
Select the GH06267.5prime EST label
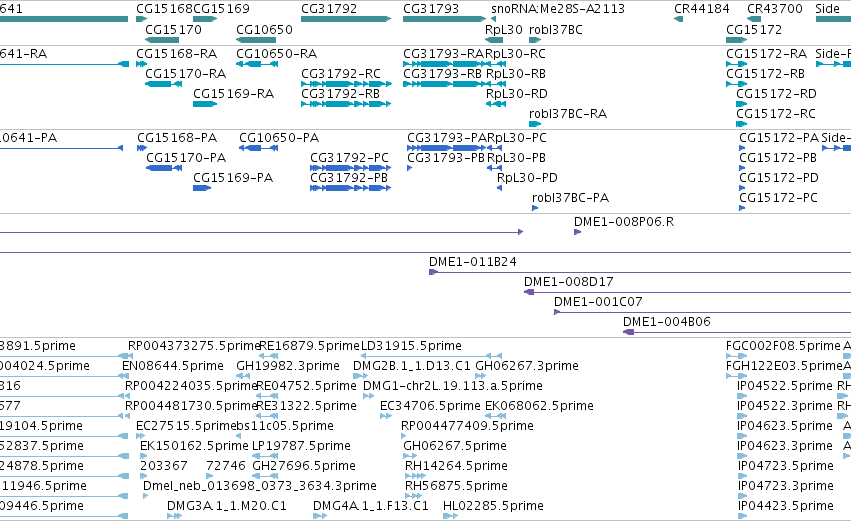[x=455, y=446]
